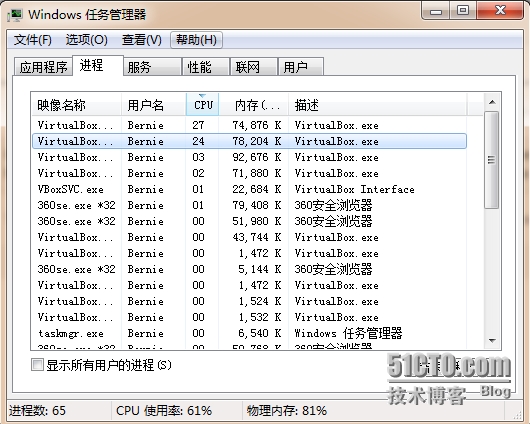Click CPU 使用率: 61% status entry
The image size is (530, 424).
tap(164, 410)
